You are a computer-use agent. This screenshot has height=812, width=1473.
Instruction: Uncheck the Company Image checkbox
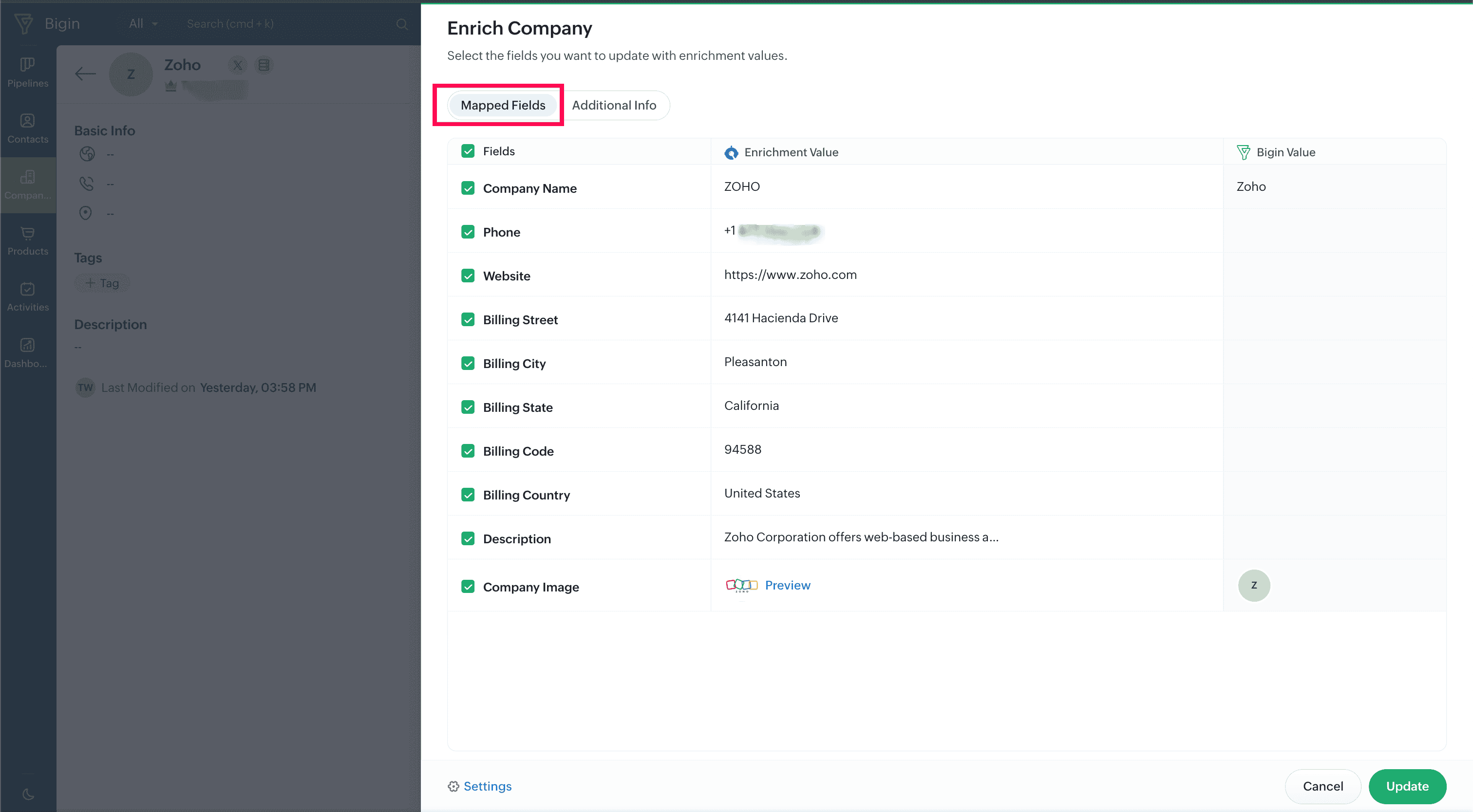tap(468, 587)
